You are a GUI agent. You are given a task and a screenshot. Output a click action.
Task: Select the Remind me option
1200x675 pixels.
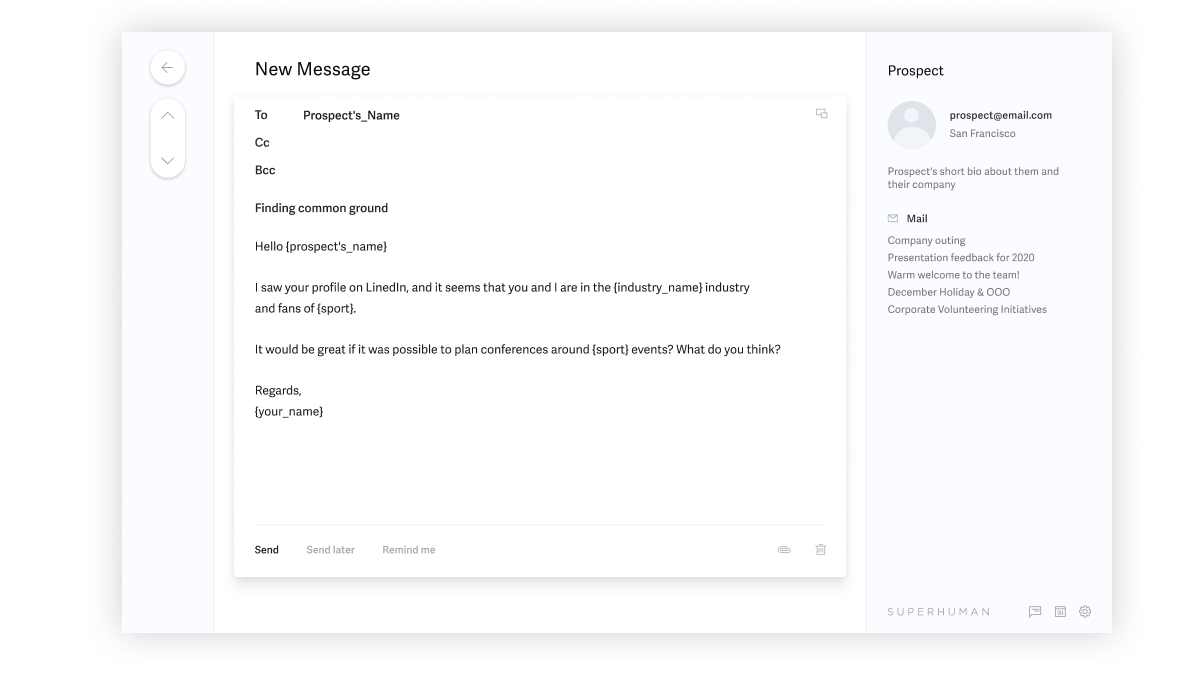(x=408, y=550)
